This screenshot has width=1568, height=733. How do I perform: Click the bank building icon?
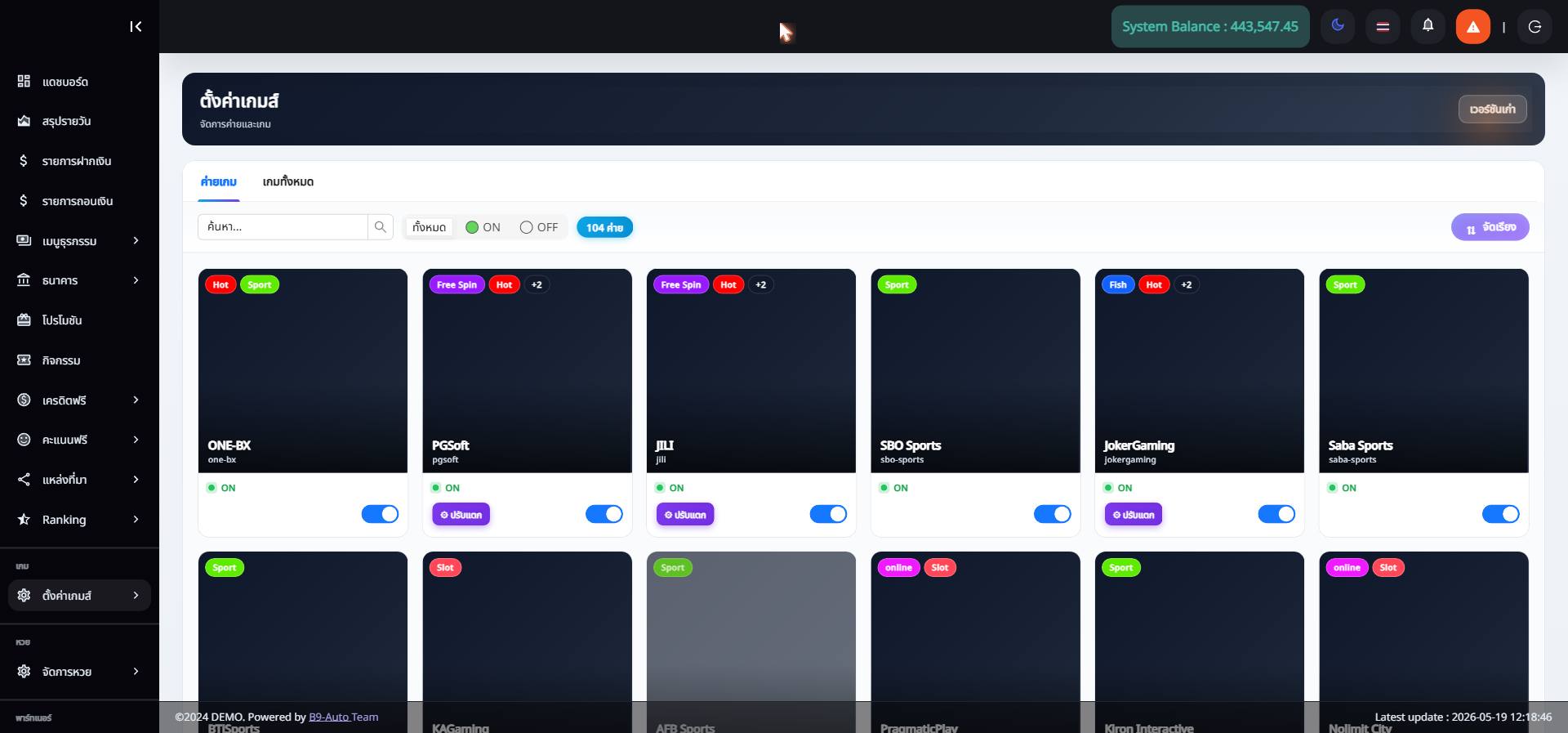tap(24, 280)
